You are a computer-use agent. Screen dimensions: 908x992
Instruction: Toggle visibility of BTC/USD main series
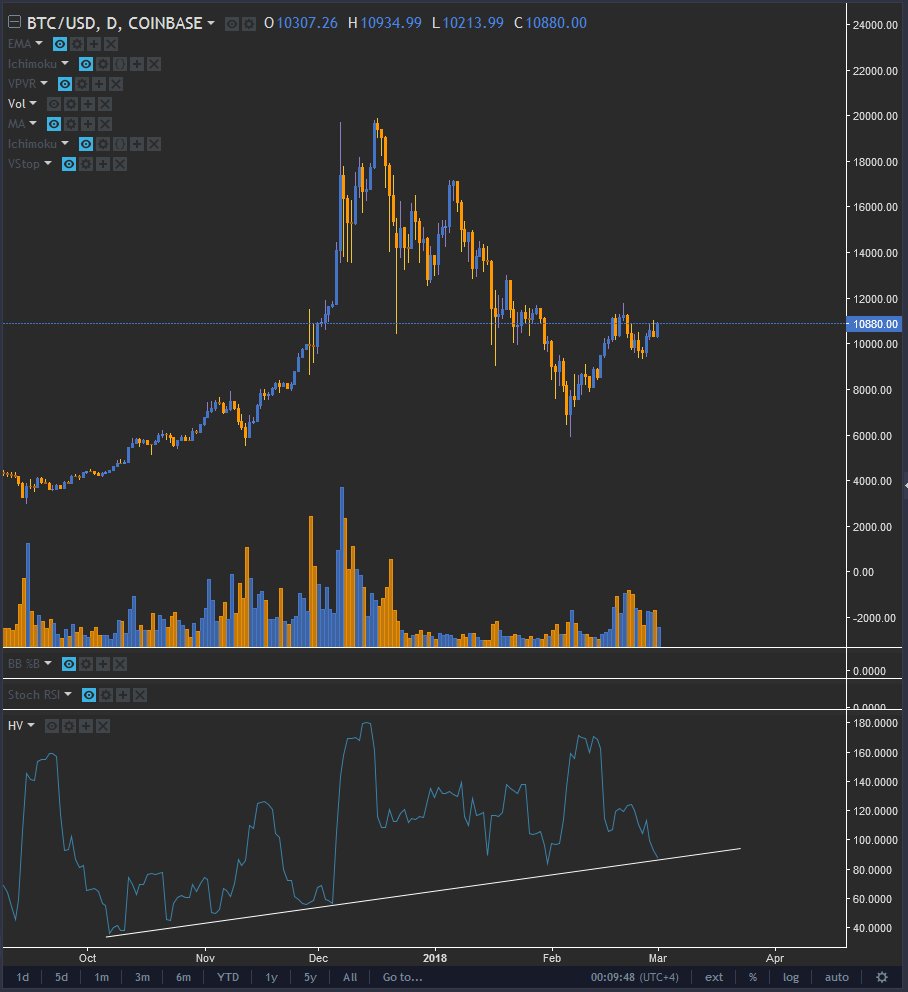click(232, 24)
